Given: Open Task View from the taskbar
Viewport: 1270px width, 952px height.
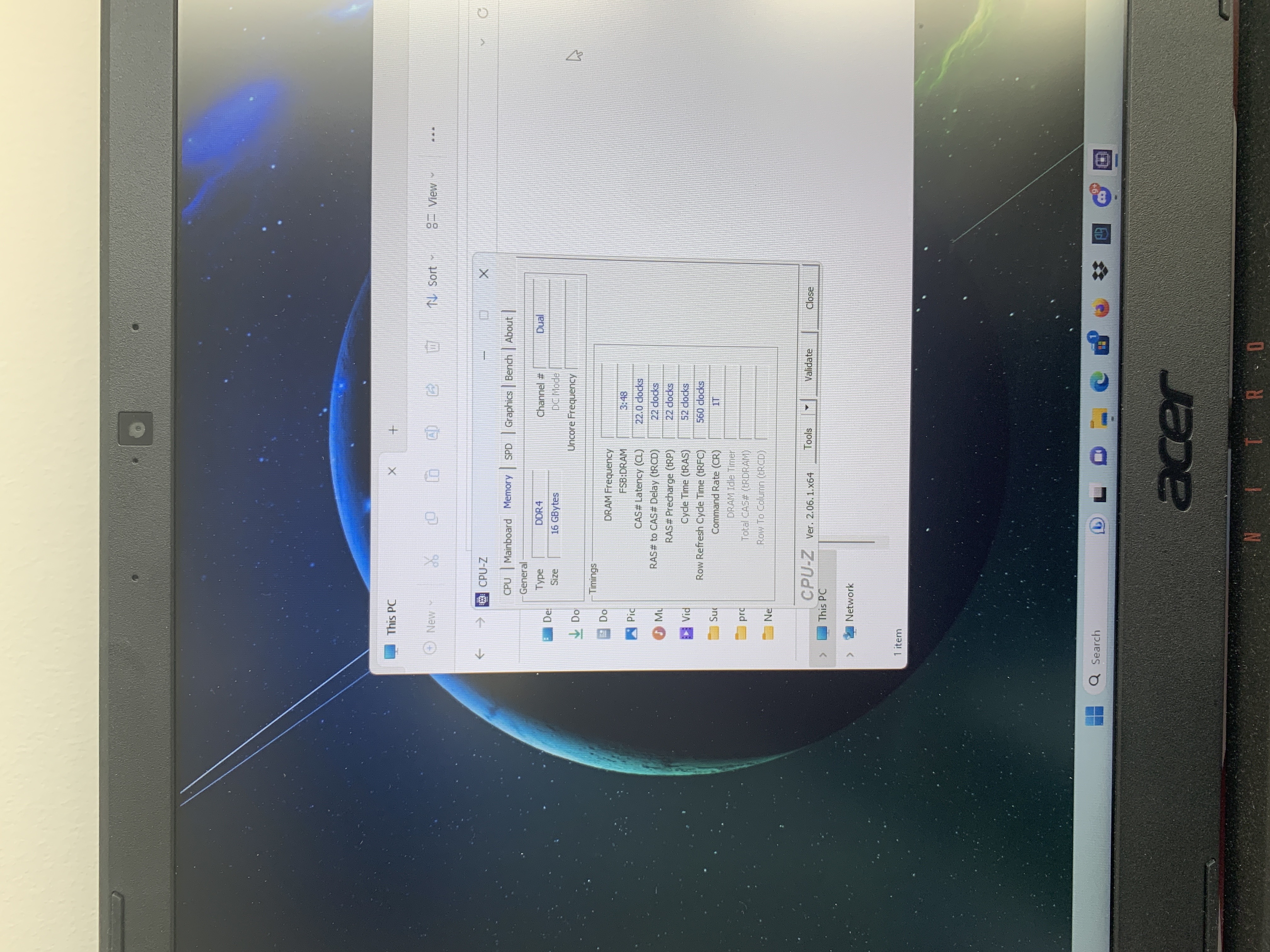Looking at the screenshot, I should 1097,494.
